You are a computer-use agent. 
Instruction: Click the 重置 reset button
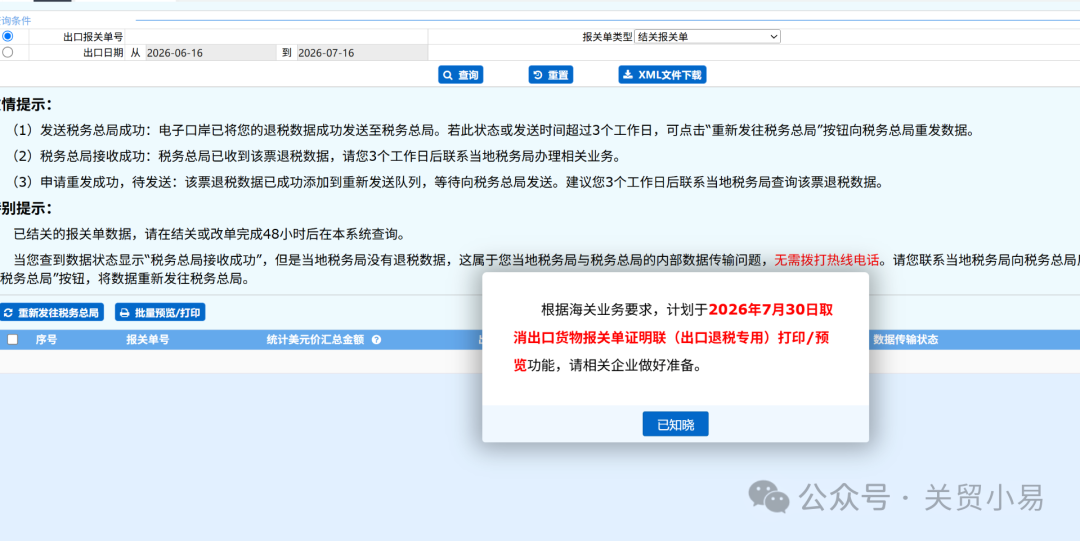pyautogui.click(x=550, y=75)
